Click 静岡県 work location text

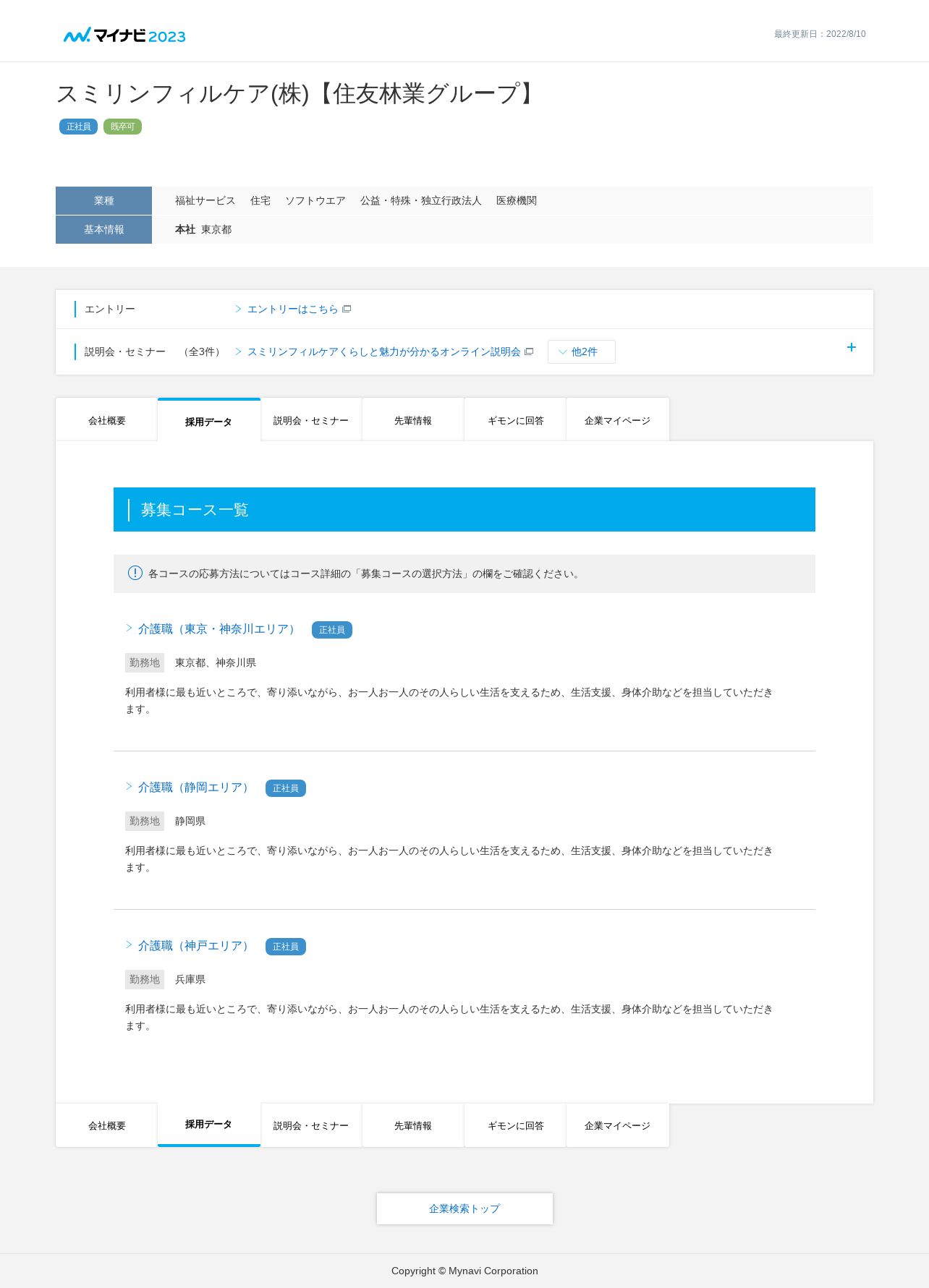click(x=190, y=821)
